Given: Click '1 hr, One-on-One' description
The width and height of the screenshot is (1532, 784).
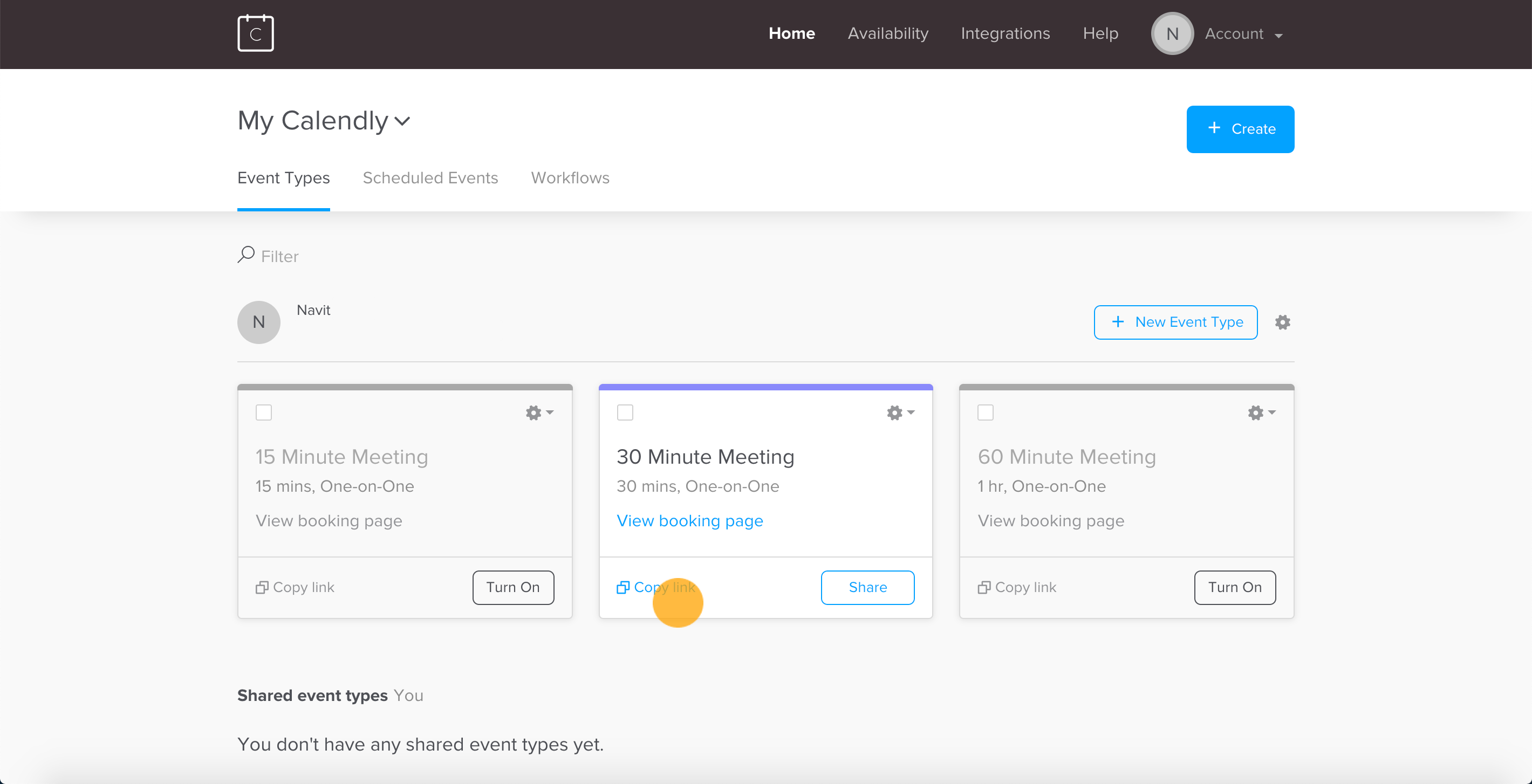Looking at the screenshot, I should tap(1041, 486).
